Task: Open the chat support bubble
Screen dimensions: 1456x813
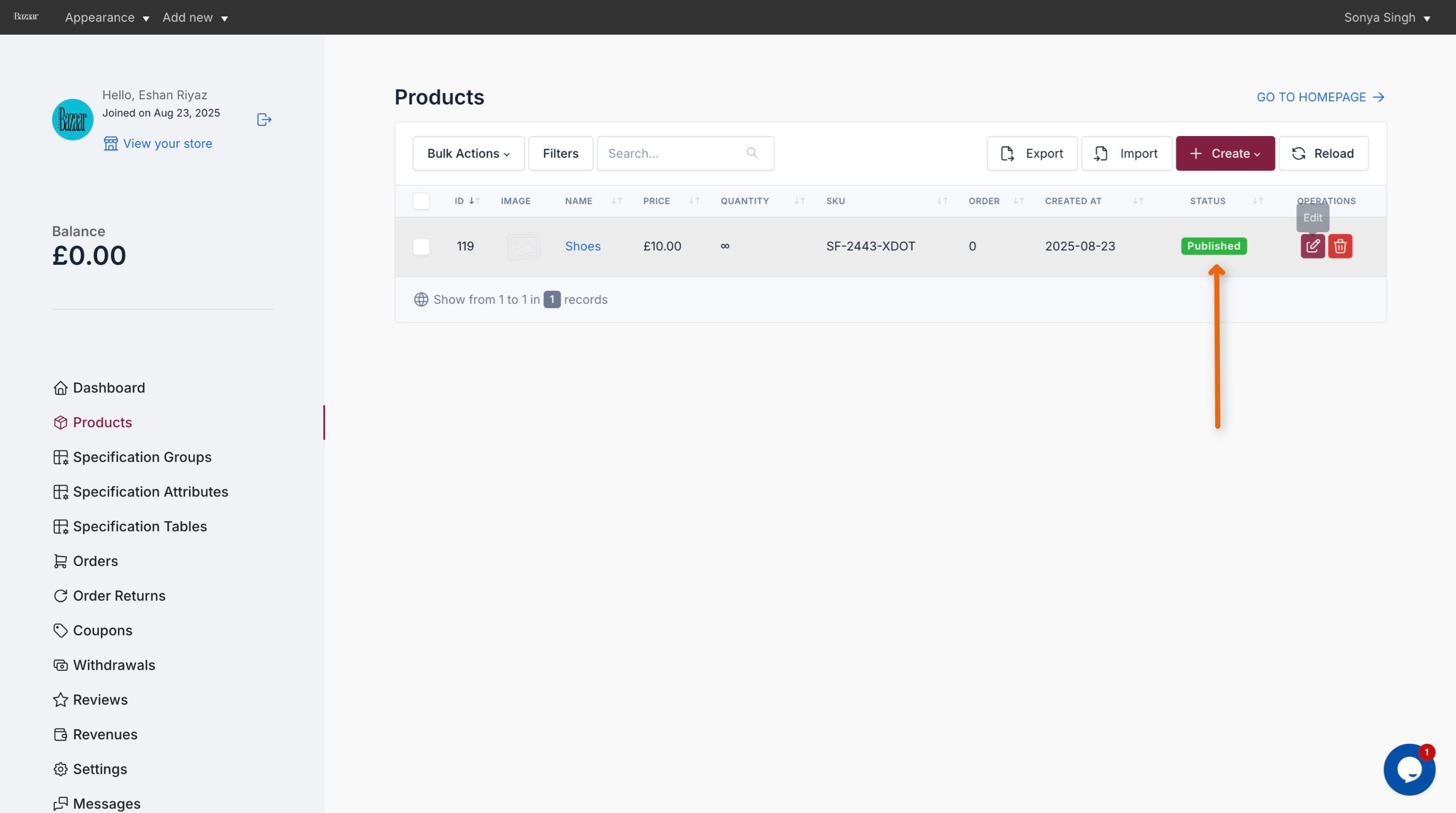Action: point(1409,769)
